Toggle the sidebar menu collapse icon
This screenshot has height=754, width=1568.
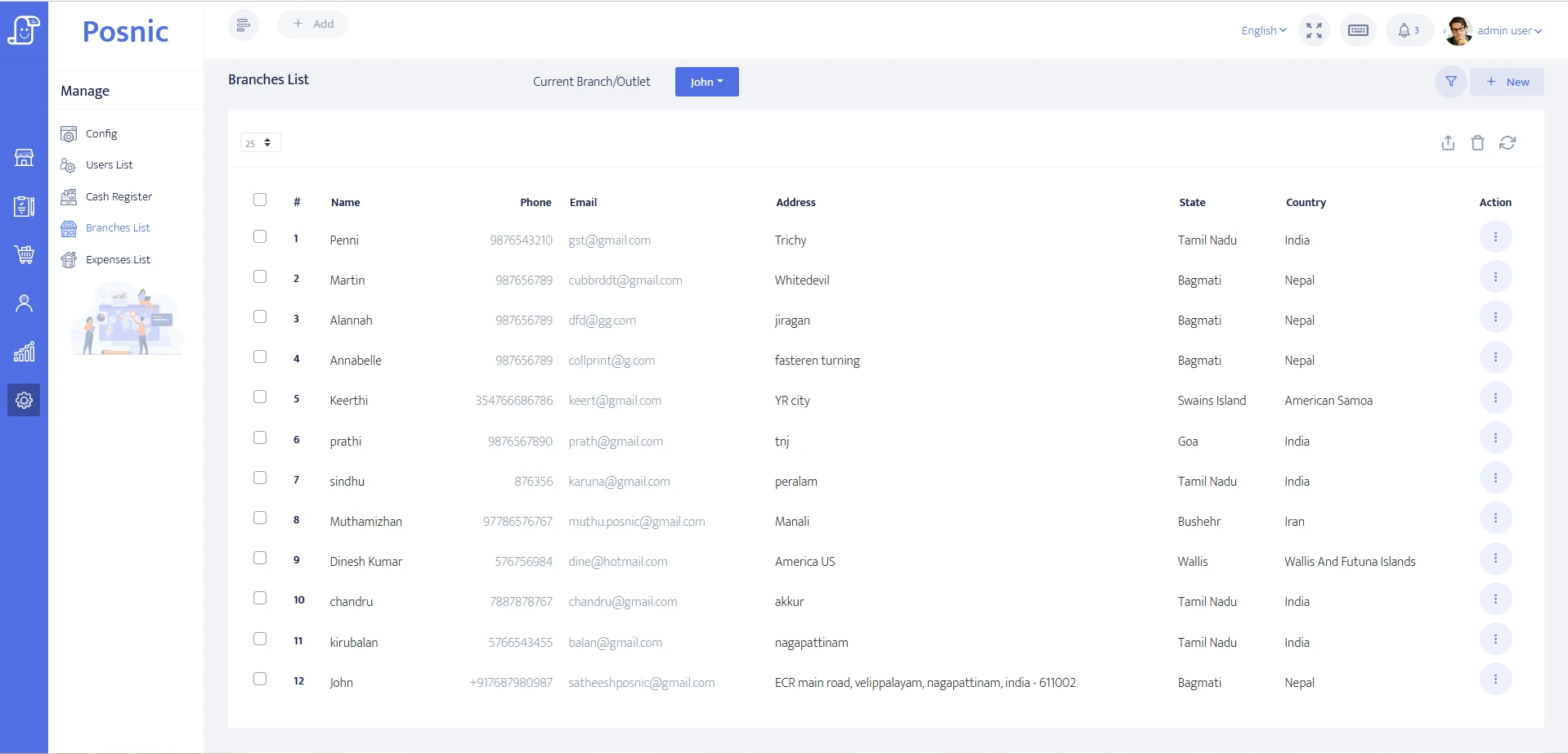243,25
